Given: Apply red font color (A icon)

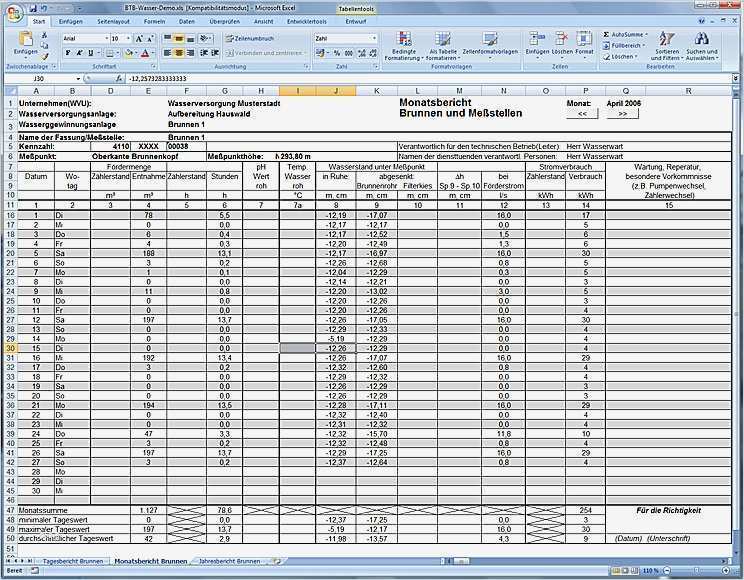Looking at the screenshot, I should point(145,53).
